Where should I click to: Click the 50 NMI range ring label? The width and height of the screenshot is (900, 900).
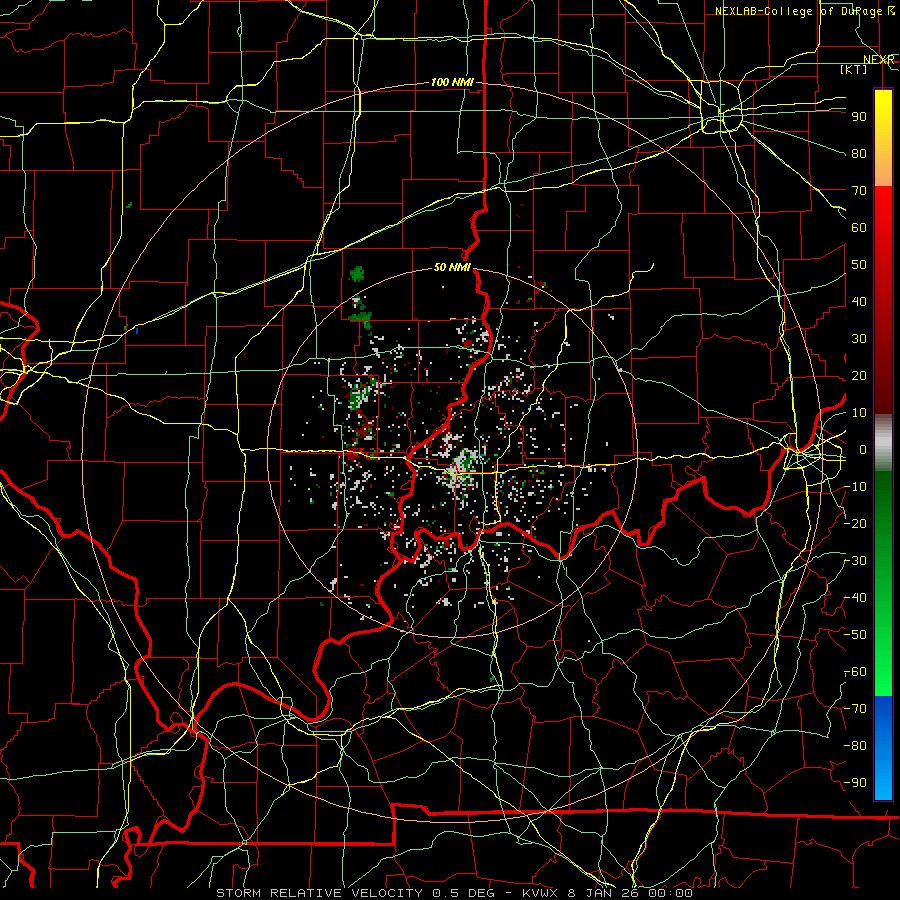click(x=452, y=267)
